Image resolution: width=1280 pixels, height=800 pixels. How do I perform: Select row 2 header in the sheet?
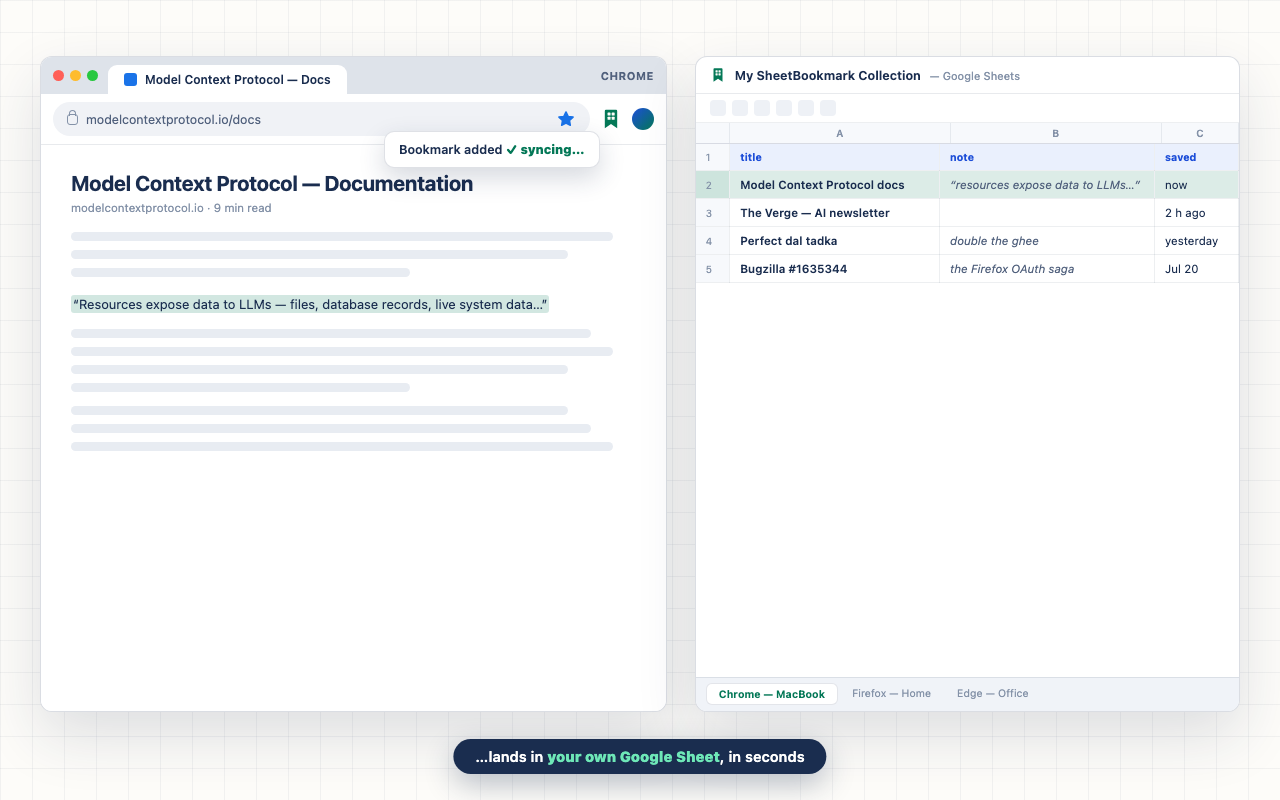click(712, 185)
